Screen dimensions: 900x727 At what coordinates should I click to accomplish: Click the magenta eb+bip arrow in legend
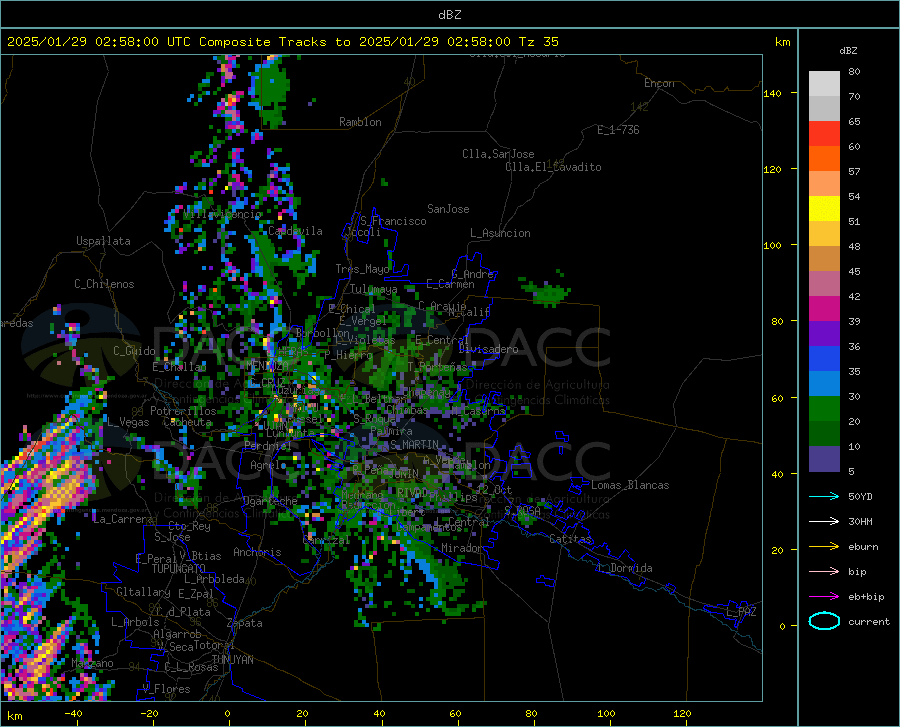[824, 596]
